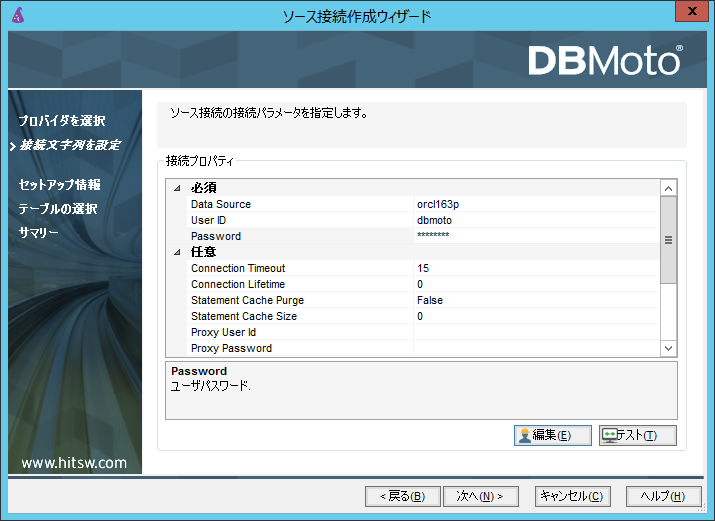The width and height of the screenshot is (715, 521).
Task: Select the Statement Cache Purge label
Action: coord(247,300)
